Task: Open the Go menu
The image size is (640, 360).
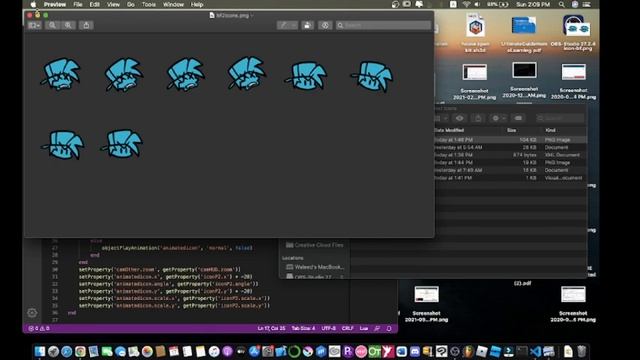Action: [131, 4]
